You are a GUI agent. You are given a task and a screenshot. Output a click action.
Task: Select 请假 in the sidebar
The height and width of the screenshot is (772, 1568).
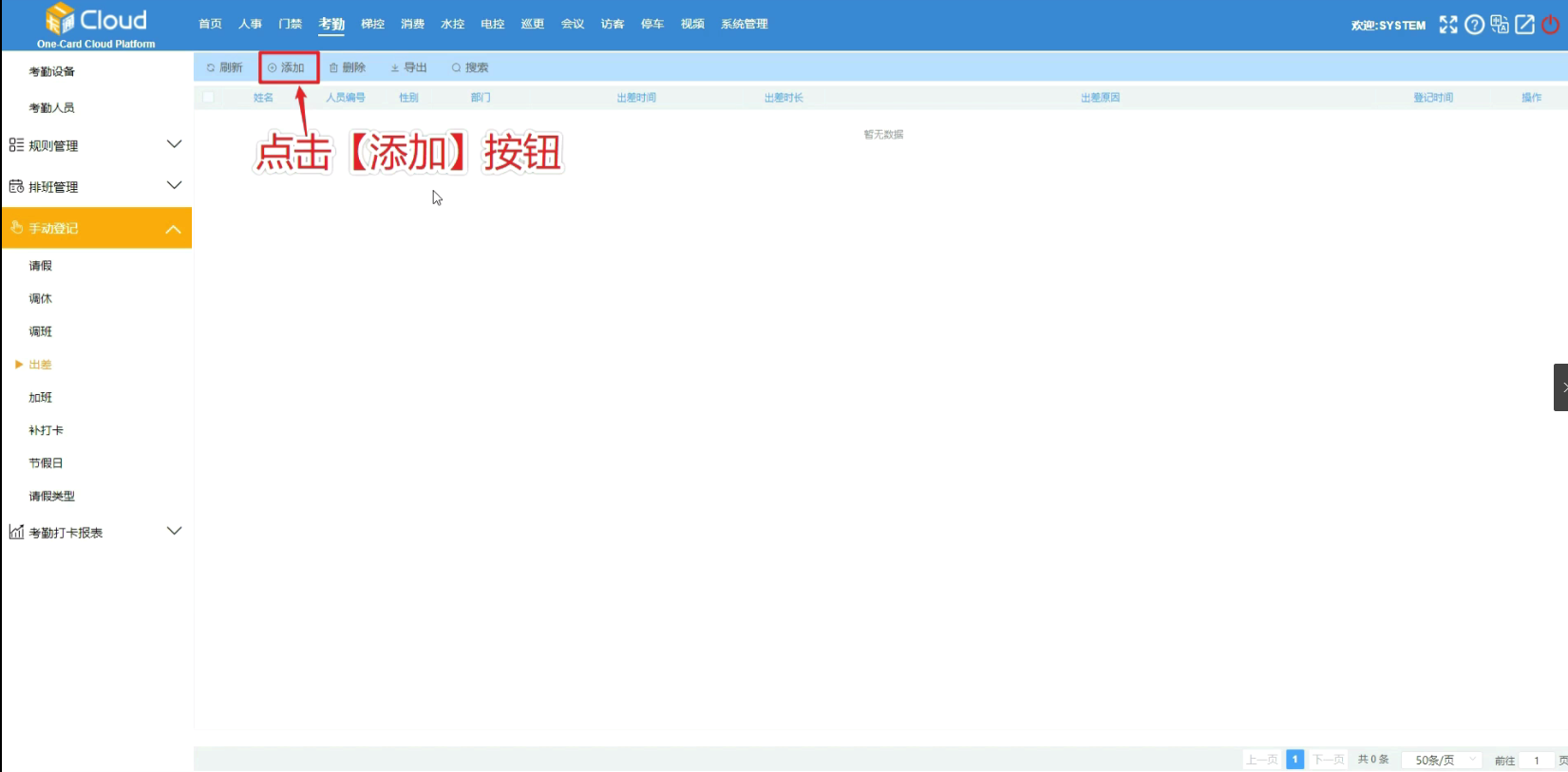pyautogui.click(x=41, y=266)
